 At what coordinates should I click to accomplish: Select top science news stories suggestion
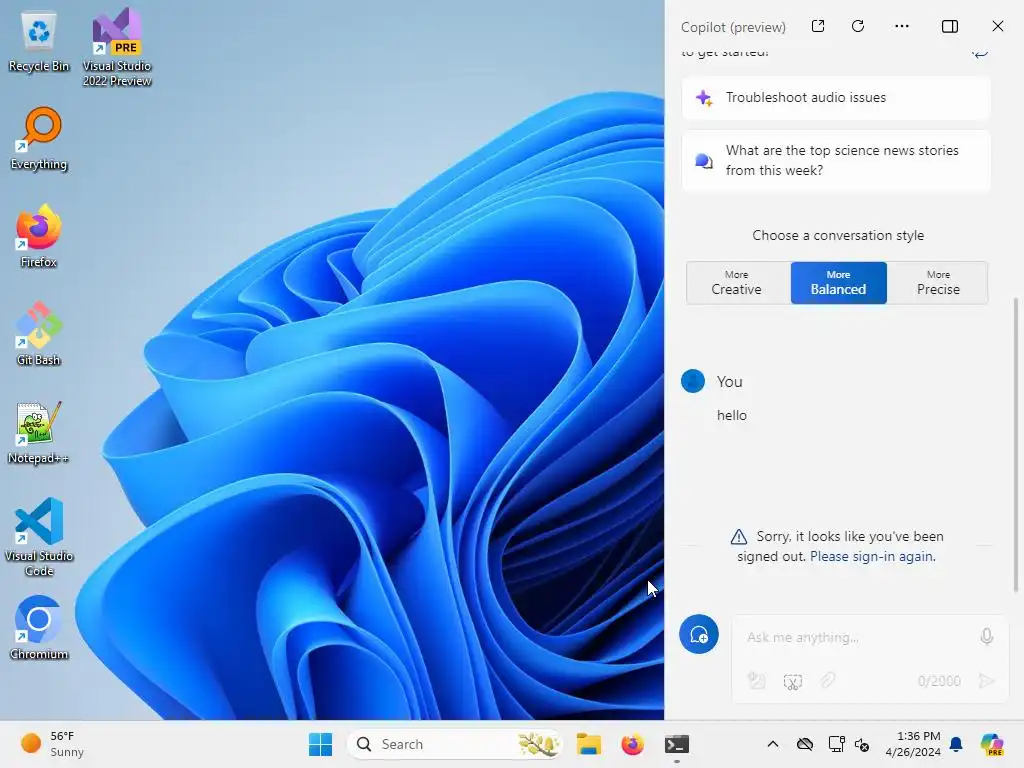(836, 161)
